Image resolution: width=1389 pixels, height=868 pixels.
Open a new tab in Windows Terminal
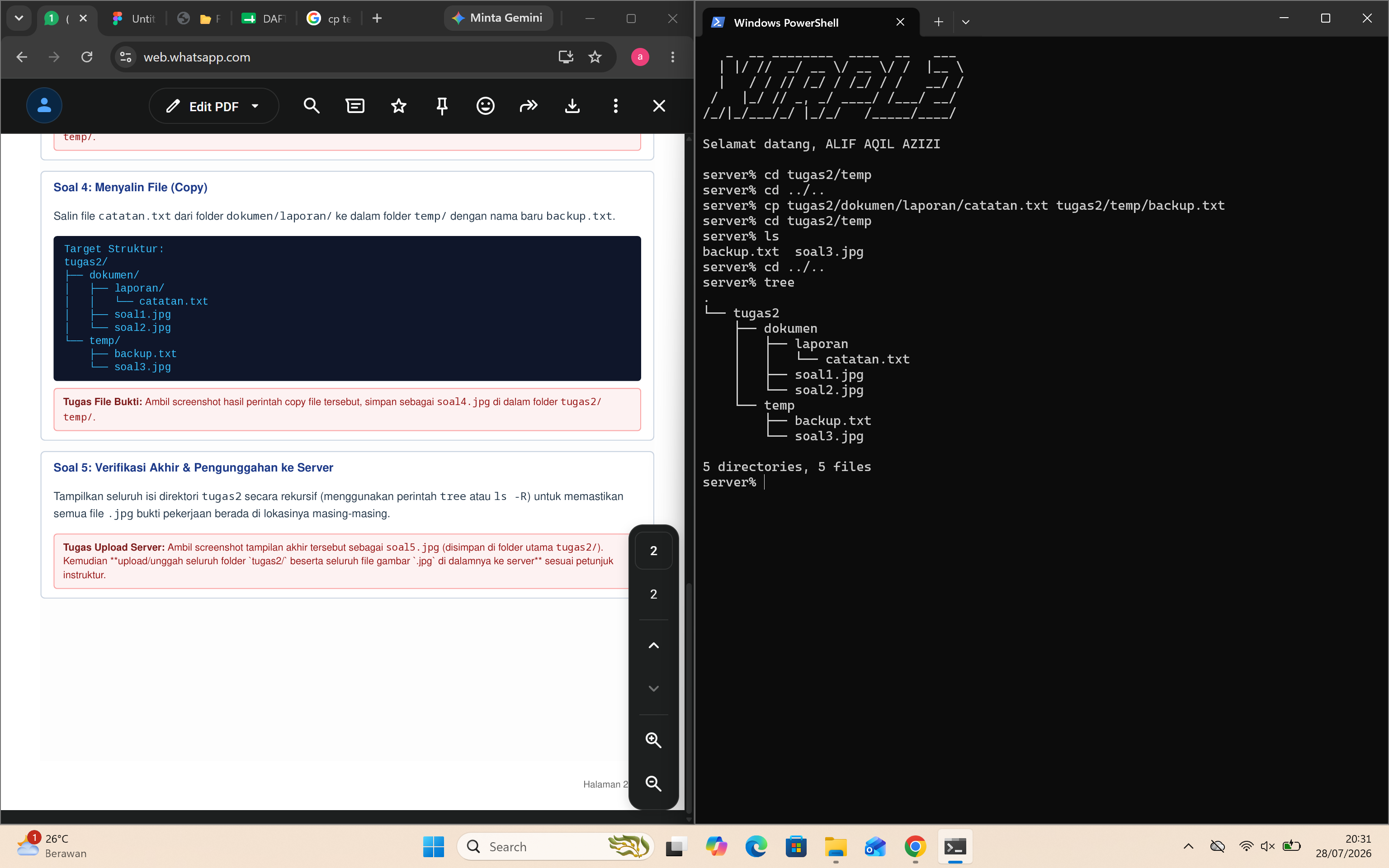[939, 23]
